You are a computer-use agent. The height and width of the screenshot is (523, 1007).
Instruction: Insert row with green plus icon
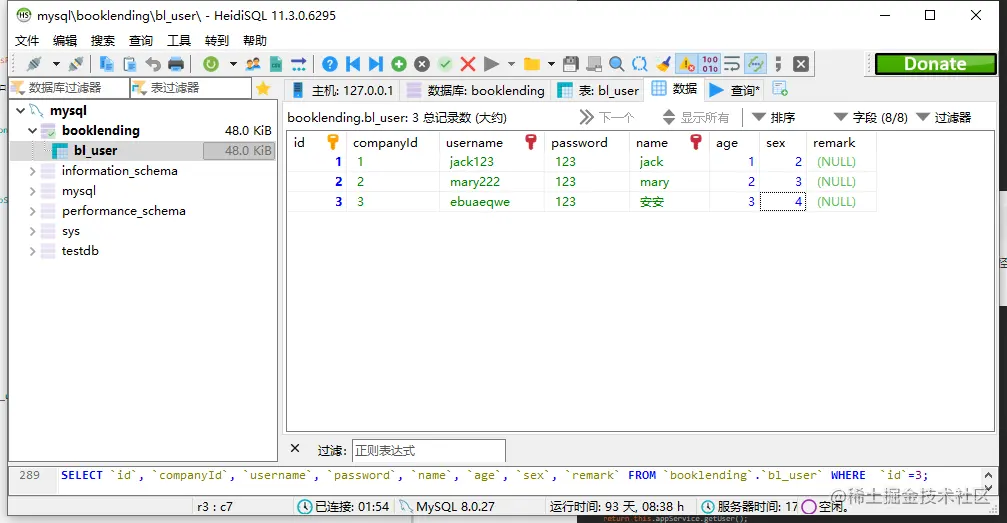coord(399,64)
